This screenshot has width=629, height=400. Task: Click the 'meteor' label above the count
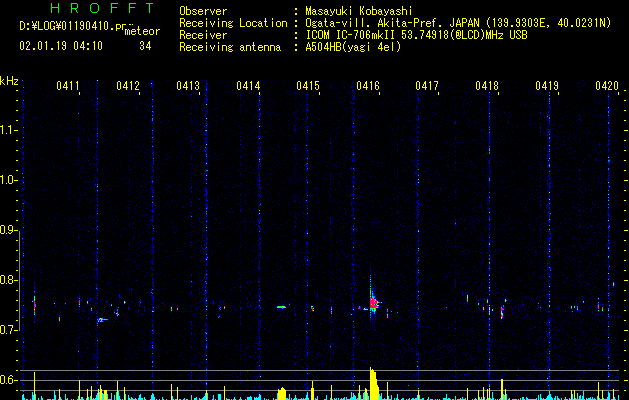pos(142,31)
